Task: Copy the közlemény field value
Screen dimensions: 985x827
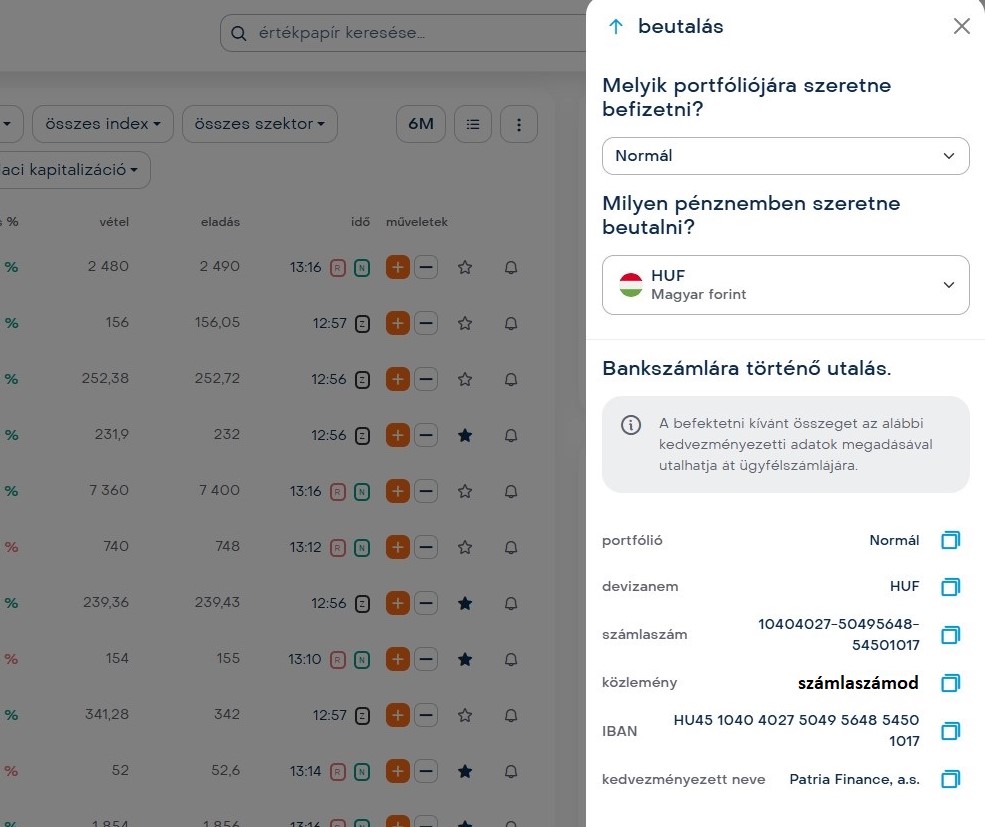Action: (x=950, y=683)
